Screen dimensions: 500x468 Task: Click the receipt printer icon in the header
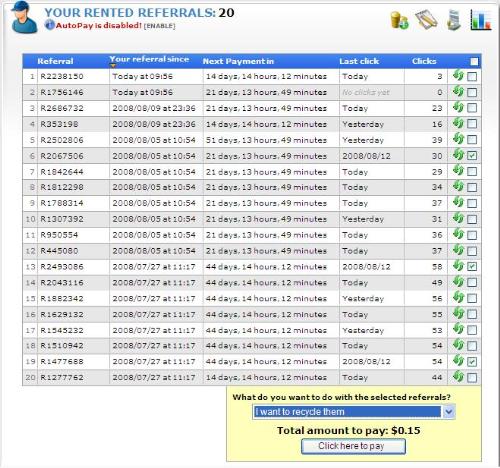(x=454, y=20)
